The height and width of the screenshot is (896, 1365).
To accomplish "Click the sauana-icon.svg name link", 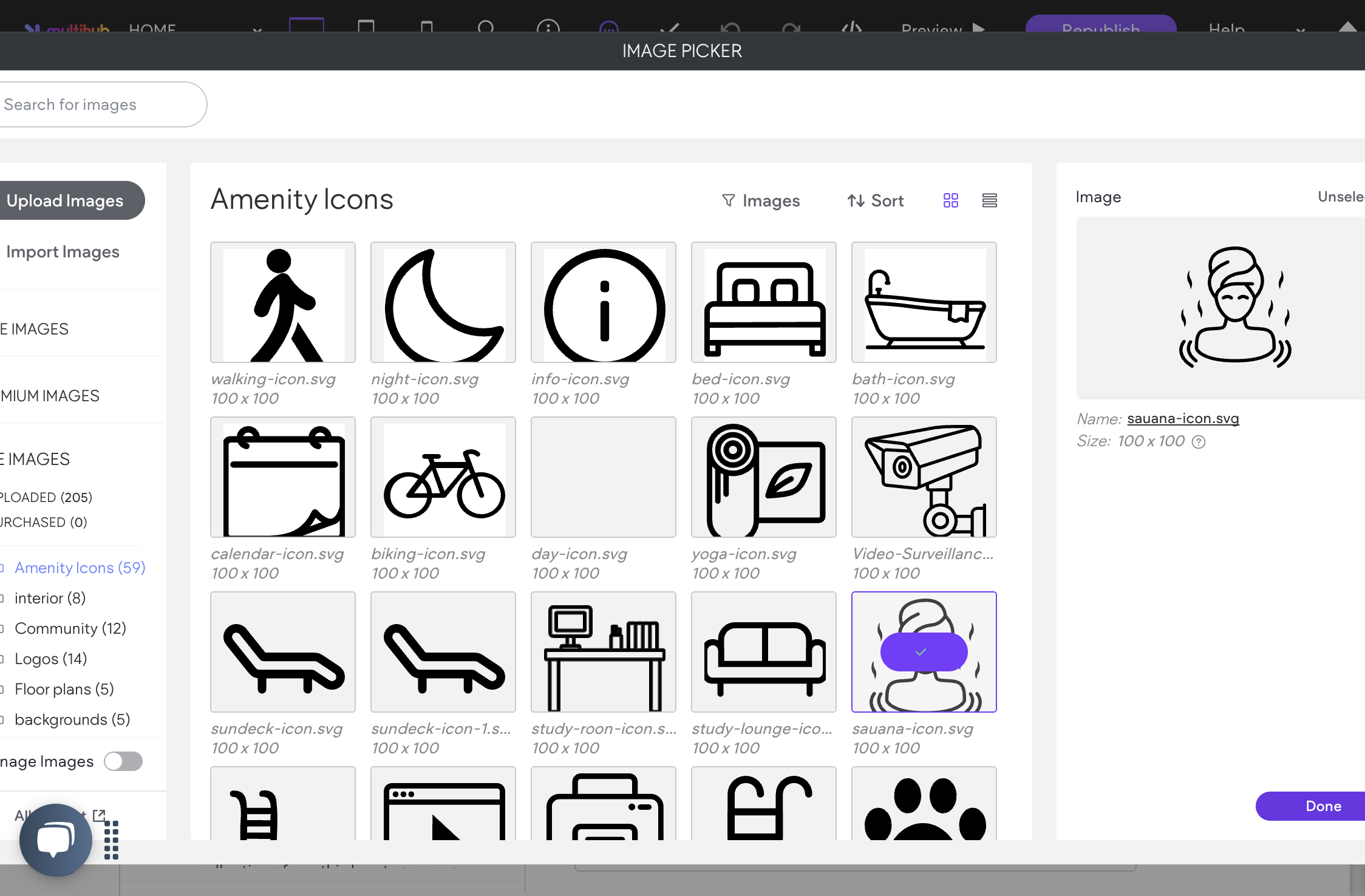I will (x=1183, y=418).
